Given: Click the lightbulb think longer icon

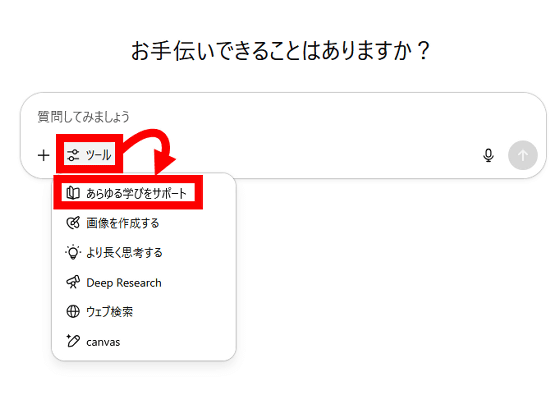Looking at the screenshot, I should (73, 253).
